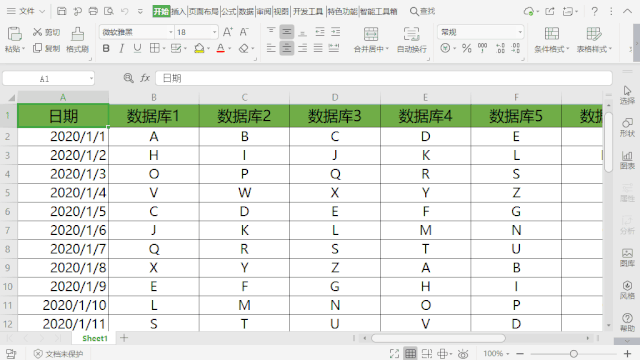Toggle Italic formatting
Screen dimensions: 640x360
point(122,49)
